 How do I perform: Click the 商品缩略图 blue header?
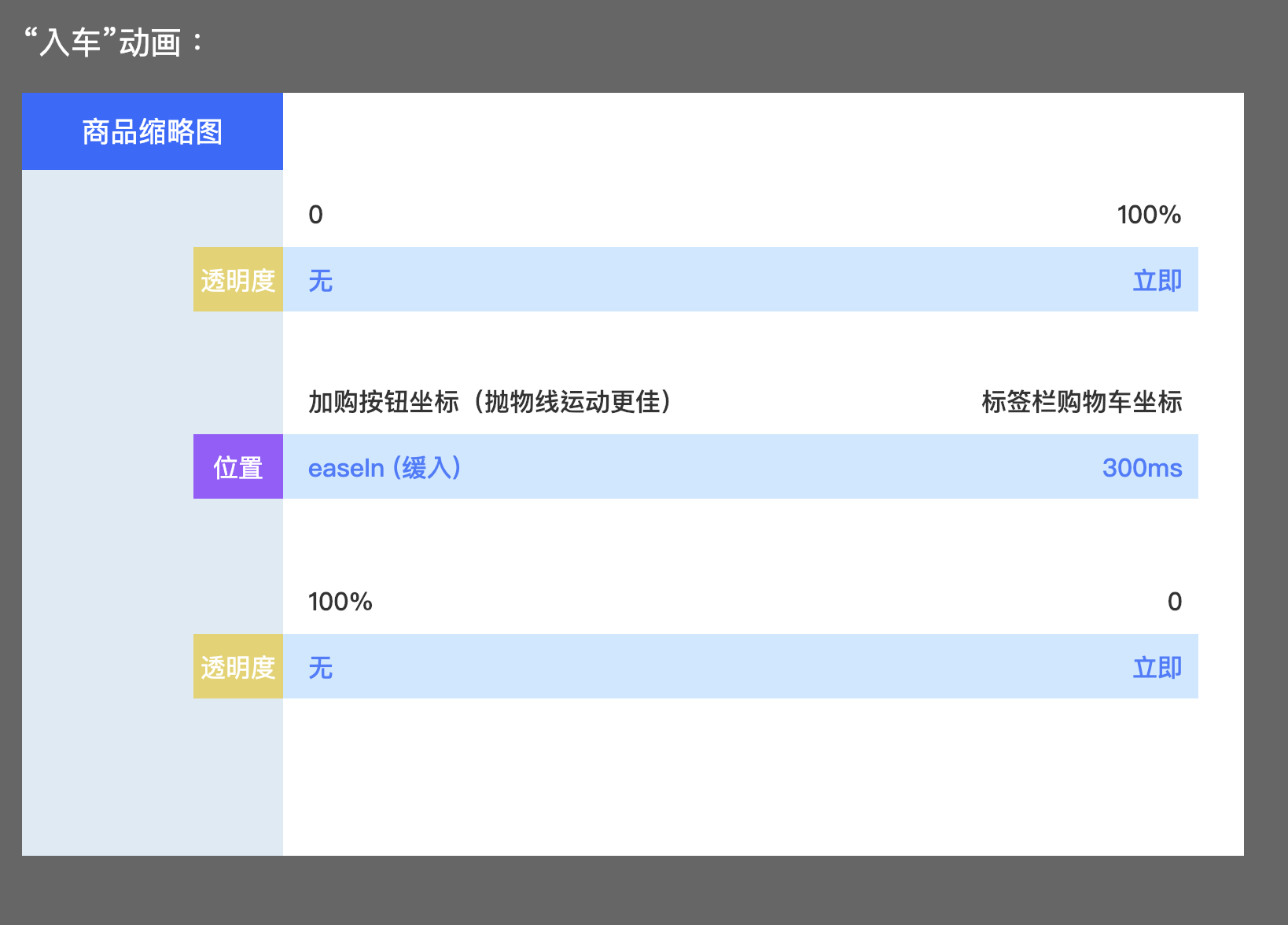pyautogui.click(x=153, y=131)
